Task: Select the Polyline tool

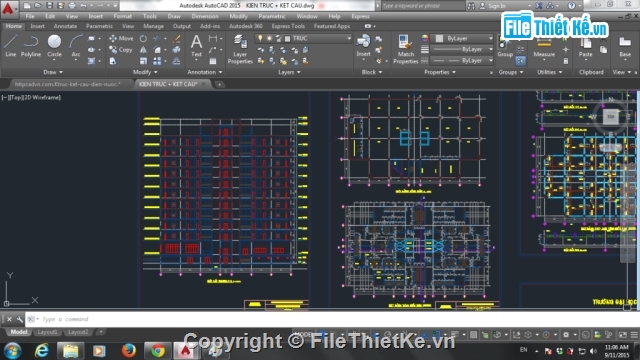Action: (31, 46)
